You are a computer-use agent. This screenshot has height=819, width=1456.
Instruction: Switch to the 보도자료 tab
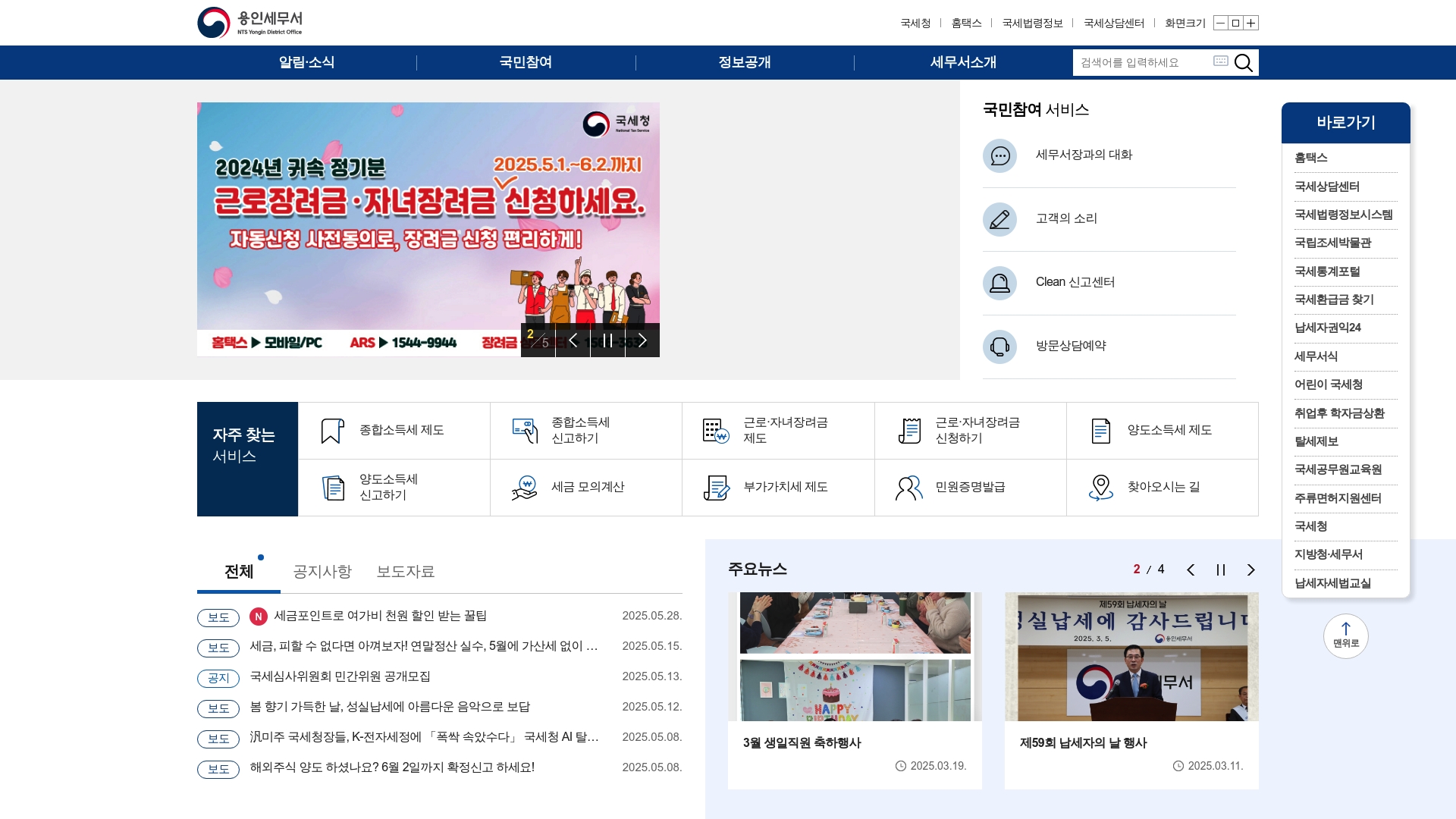[x=406, y=572]
